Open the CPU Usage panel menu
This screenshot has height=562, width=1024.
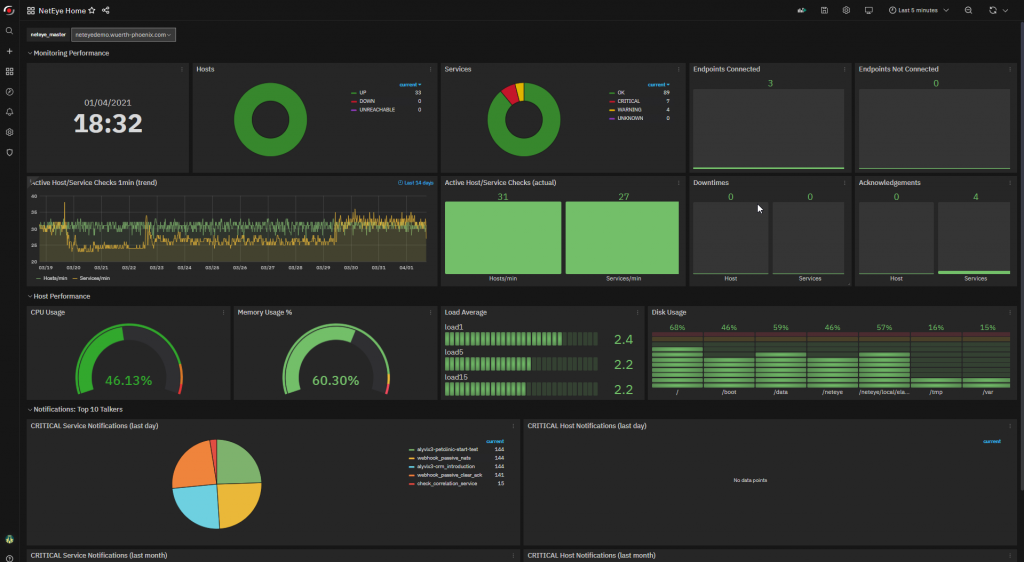223,313
